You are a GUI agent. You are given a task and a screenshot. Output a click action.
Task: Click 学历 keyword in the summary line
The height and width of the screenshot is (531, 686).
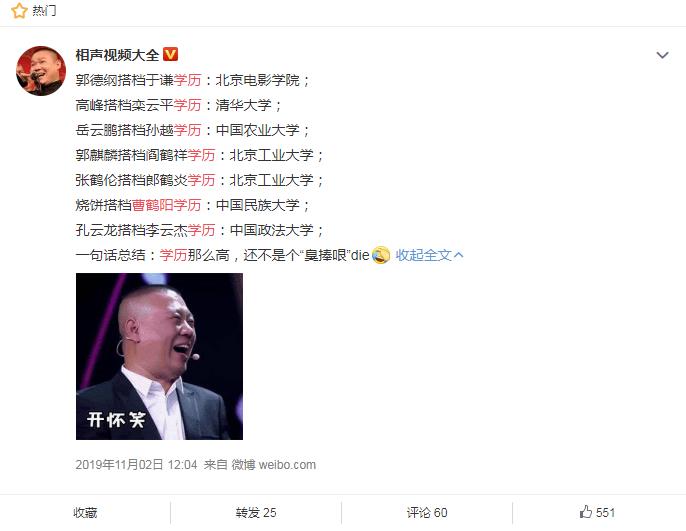pos(173,255)
